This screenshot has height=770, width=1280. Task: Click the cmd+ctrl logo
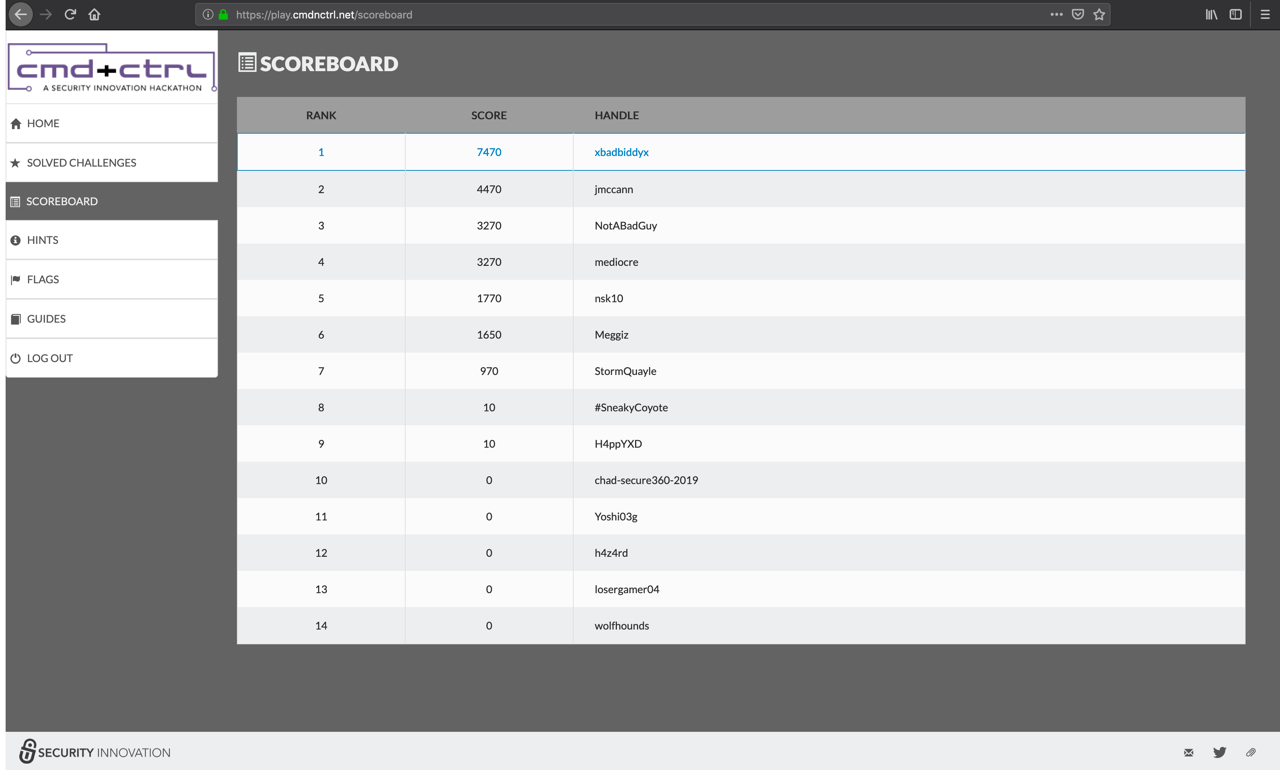point(111,68)
